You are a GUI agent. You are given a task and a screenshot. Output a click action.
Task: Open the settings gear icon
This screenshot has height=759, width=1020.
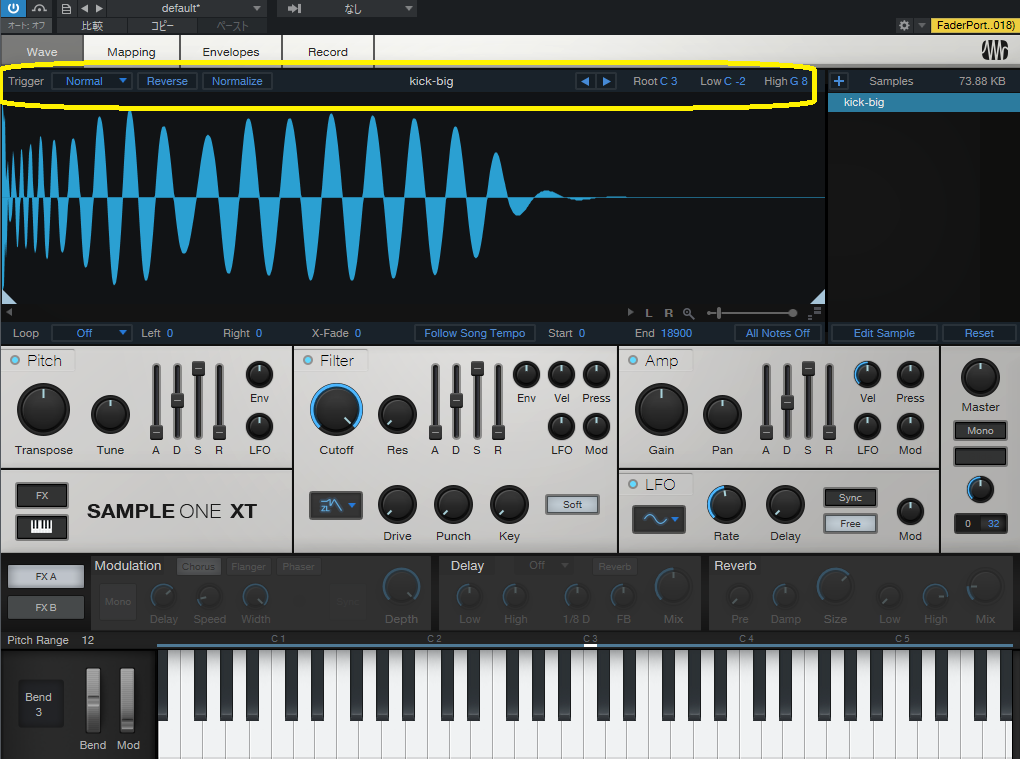pos(904,25)
